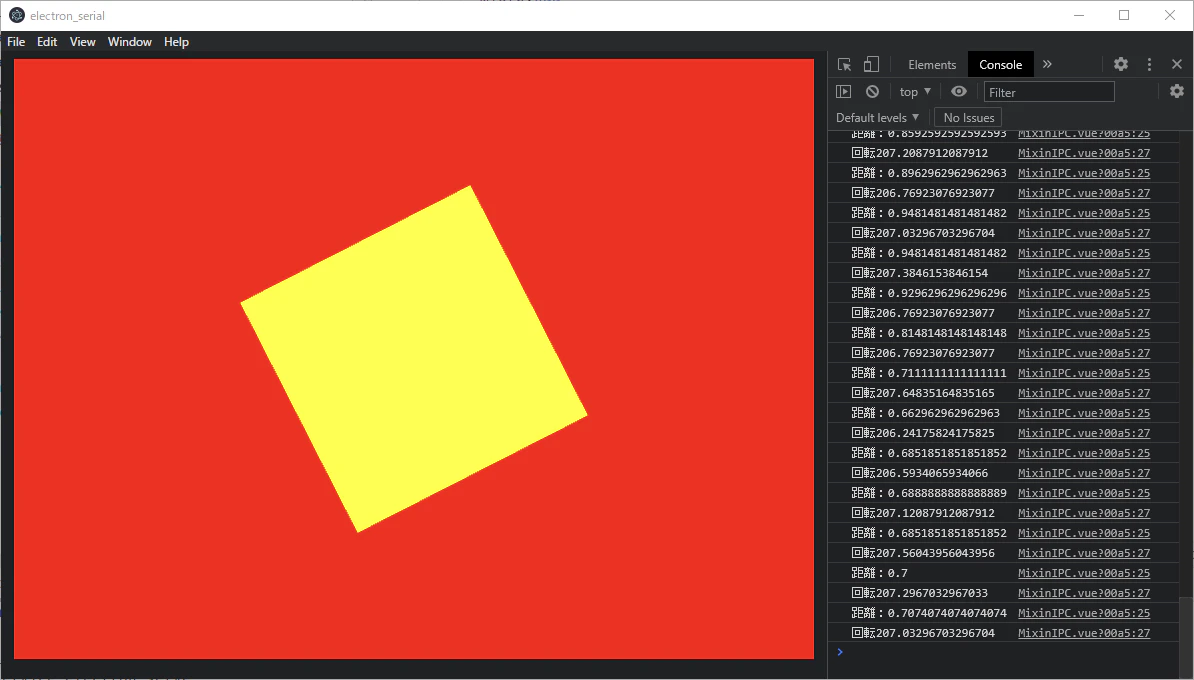Viewport: 1194px width, 680px height.
Task: Open DevTools settings gear beside Console tab
Action: pyautogui.click(x=1121, y=65)
